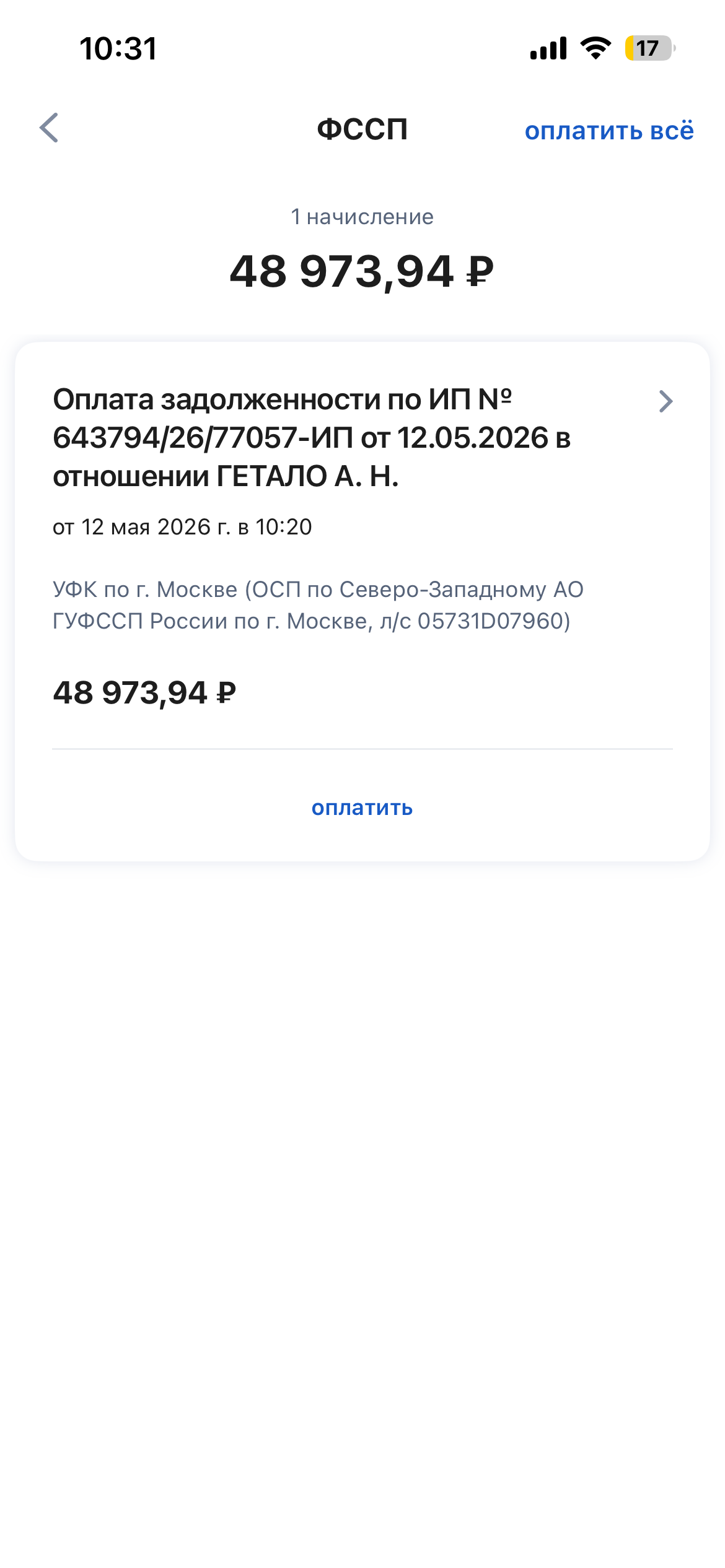725x1568 pixels.
Task: Tap the large total 48 973,94 ₽ header
Action: tap(362, 272)
